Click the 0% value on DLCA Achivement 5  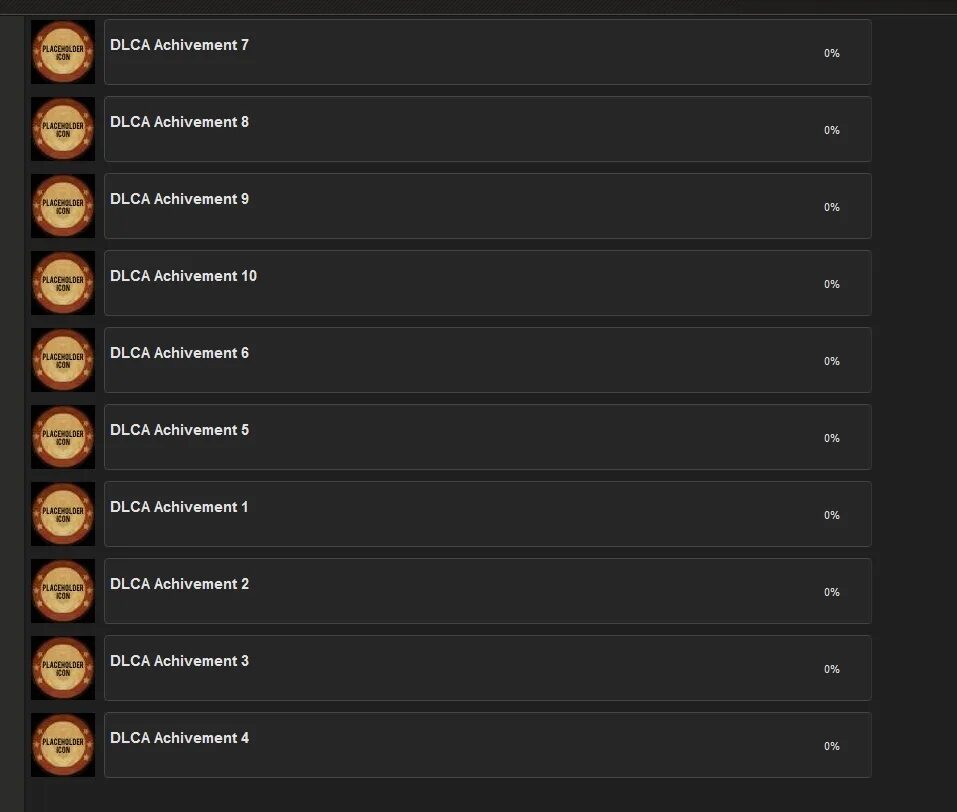click(x=832, y=438)
